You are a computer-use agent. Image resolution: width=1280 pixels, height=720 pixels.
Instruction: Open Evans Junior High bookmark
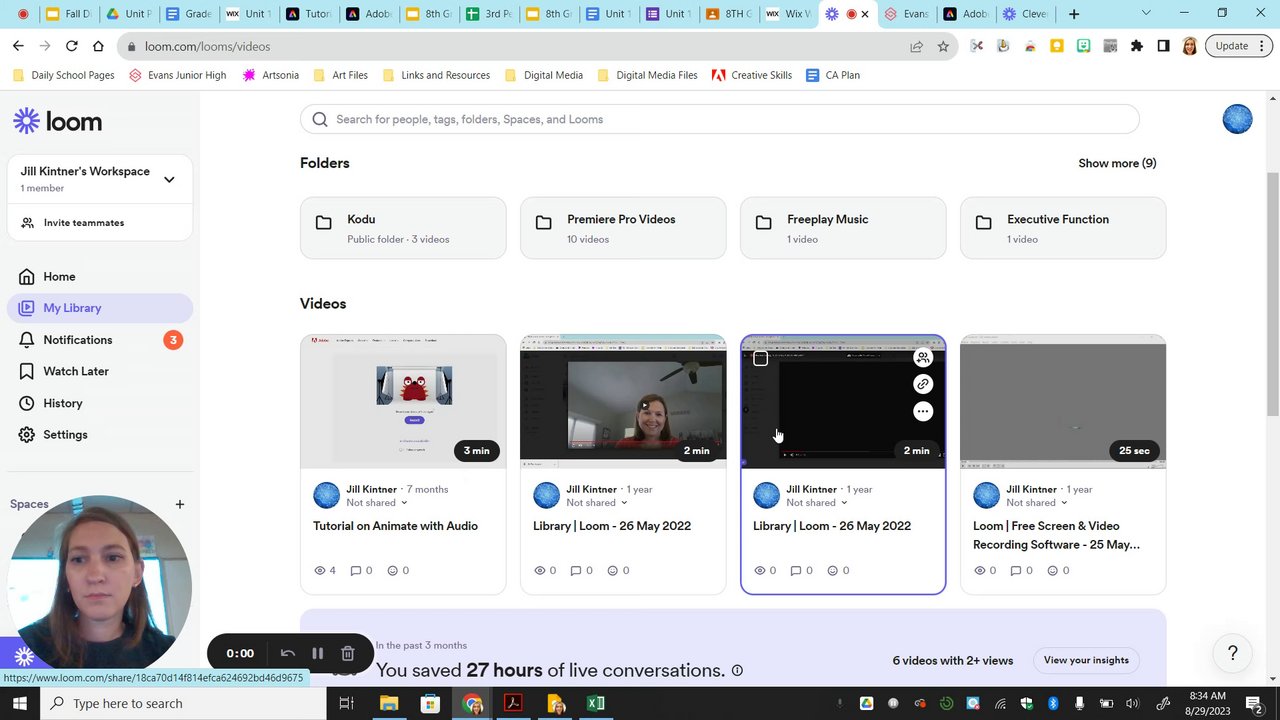[x=177, y=75]
